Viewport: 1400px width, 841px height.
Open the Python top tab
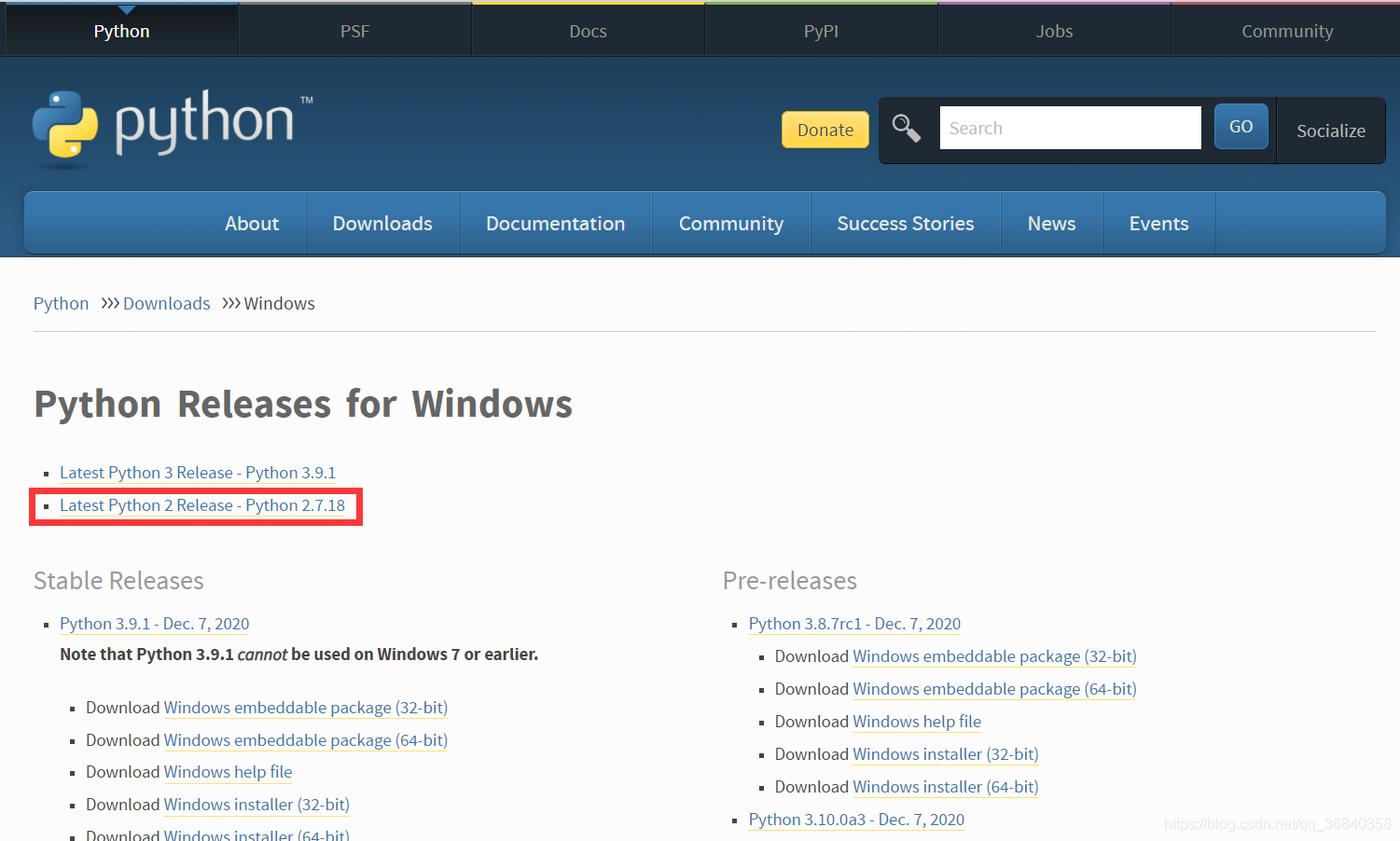coord(122,31)
